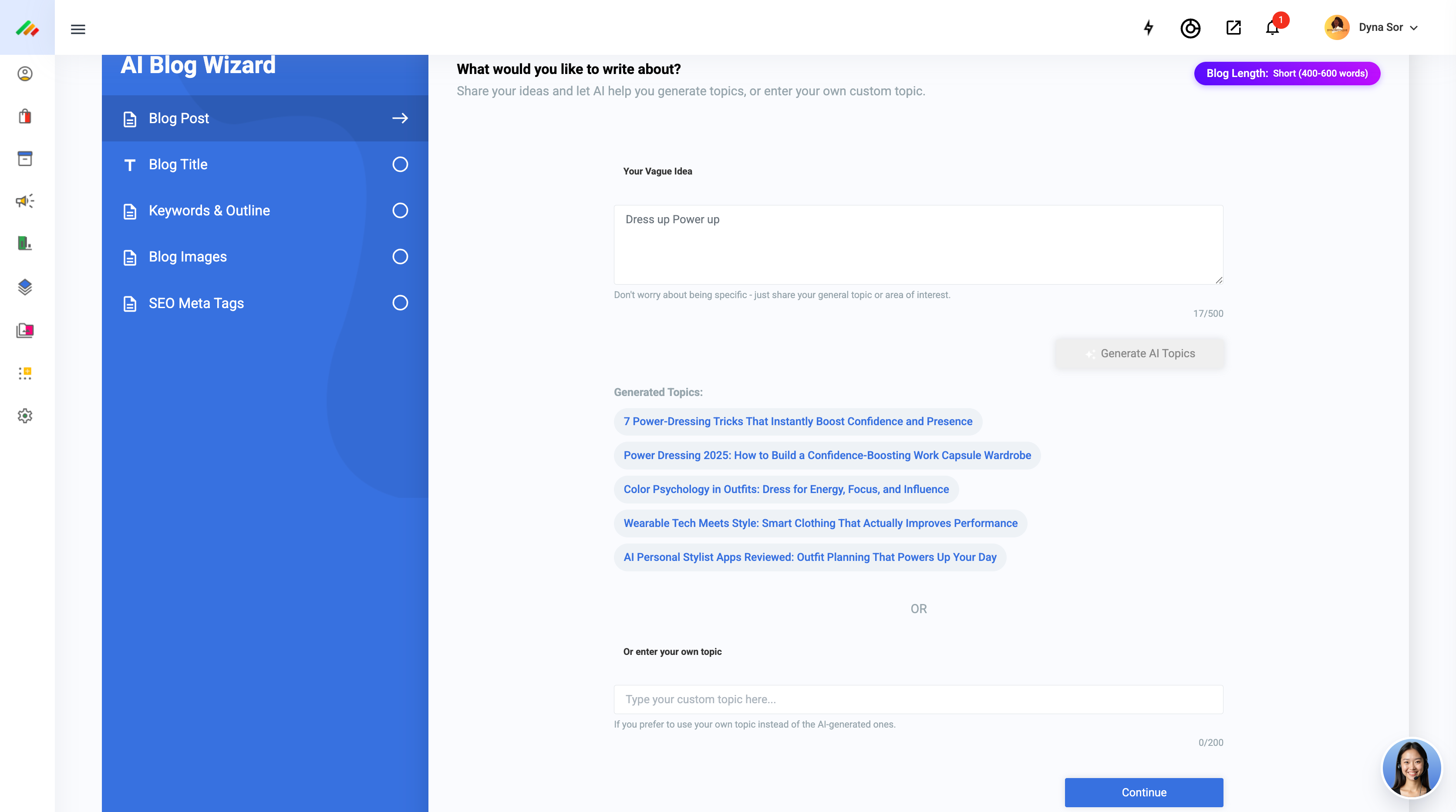Screen dimensions: 1456x812
Task: Open the external link icon
Action: coord(1234,28)
